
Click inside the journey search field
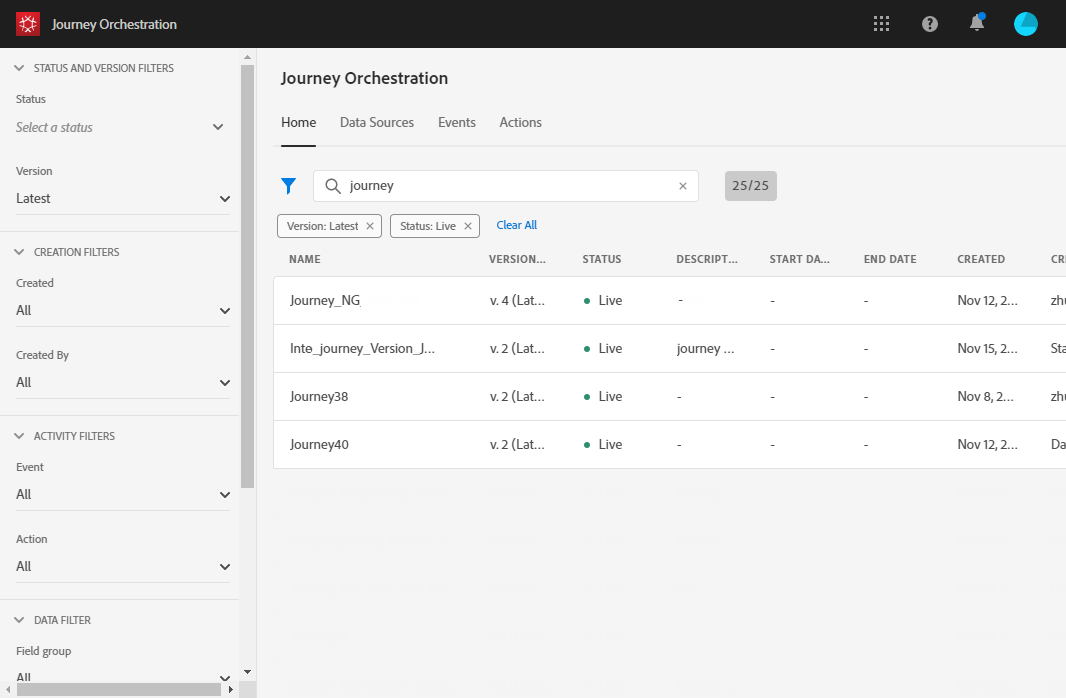coord(500,186)
